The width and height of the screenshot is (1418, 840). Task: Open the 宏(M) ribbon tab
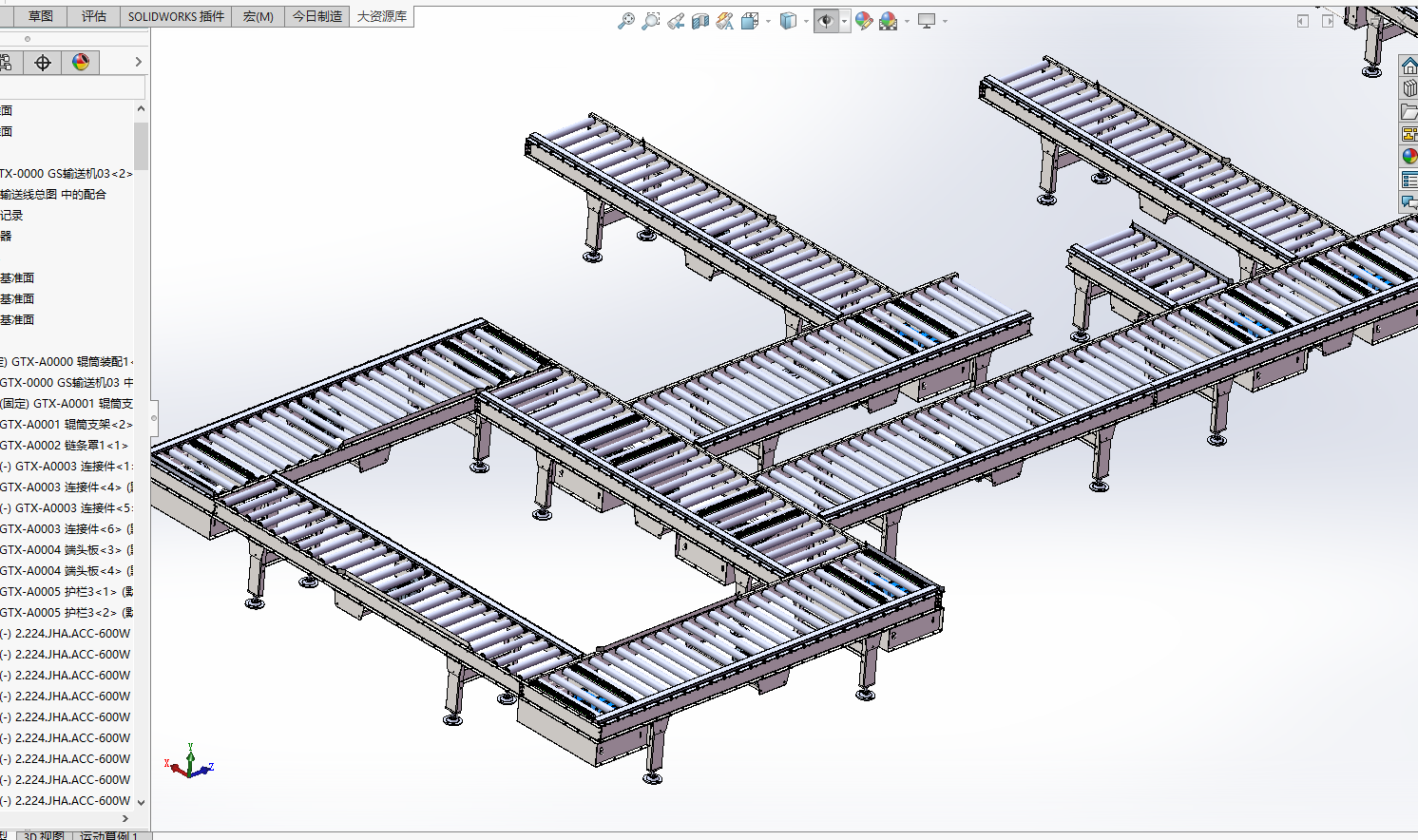click(258, 16)
